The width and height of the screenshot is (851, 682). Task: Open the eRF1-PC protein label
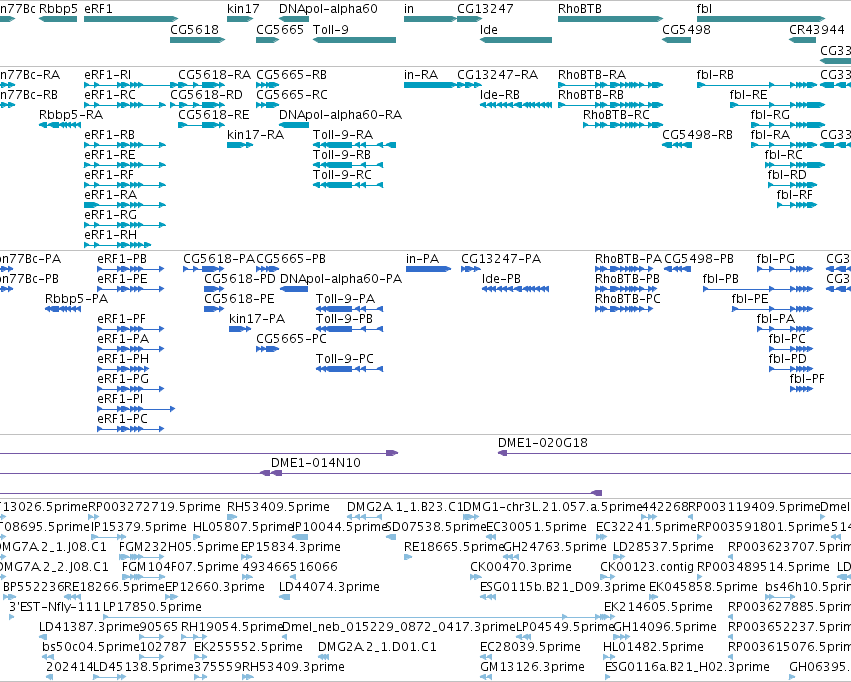pyautogui.click(x=122, y=419)
